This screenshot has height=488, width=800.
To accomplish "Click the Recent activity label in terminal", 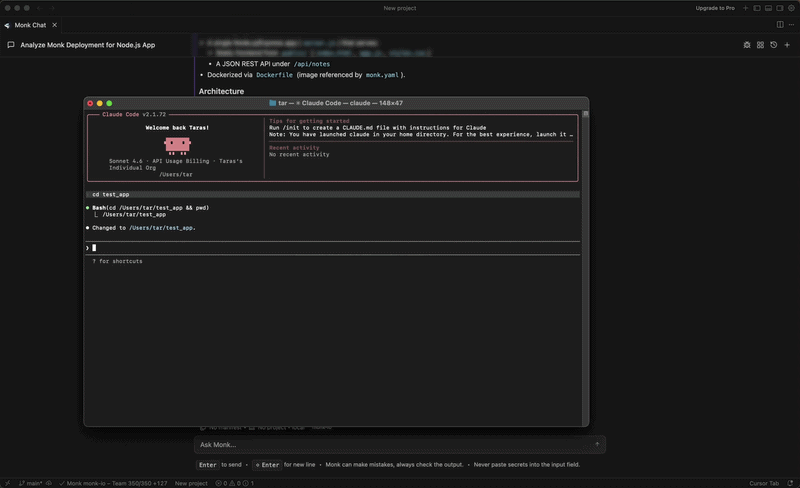I will 294,148.
